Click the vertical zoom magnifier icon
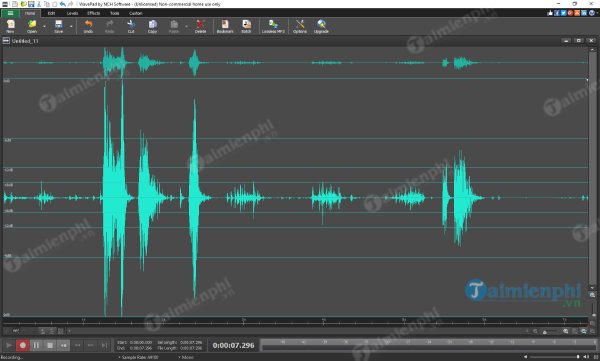Screen dimensions: 600x361 pos(592,295)
